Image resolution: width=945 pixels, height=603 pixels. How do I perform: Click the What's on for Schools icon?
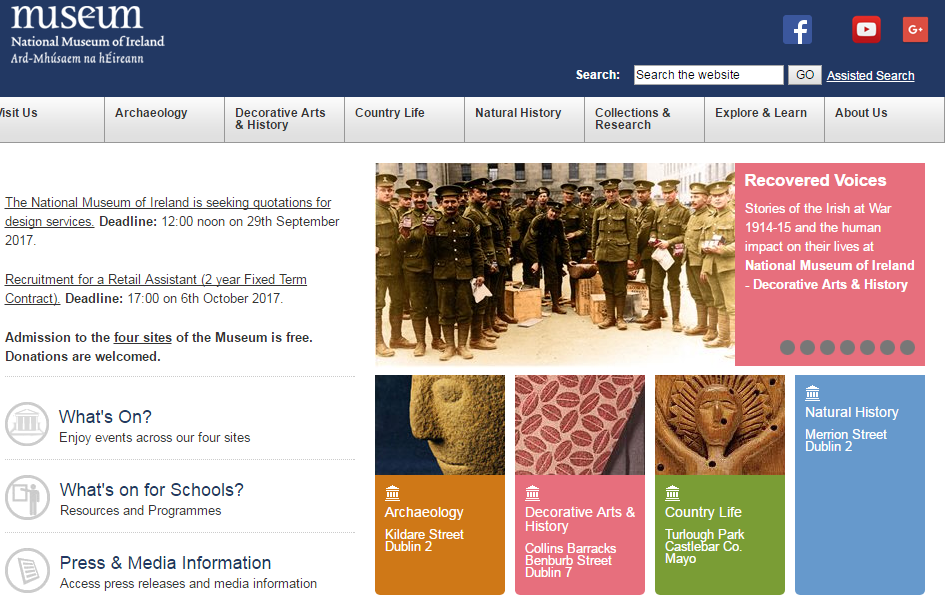[27, 497]
